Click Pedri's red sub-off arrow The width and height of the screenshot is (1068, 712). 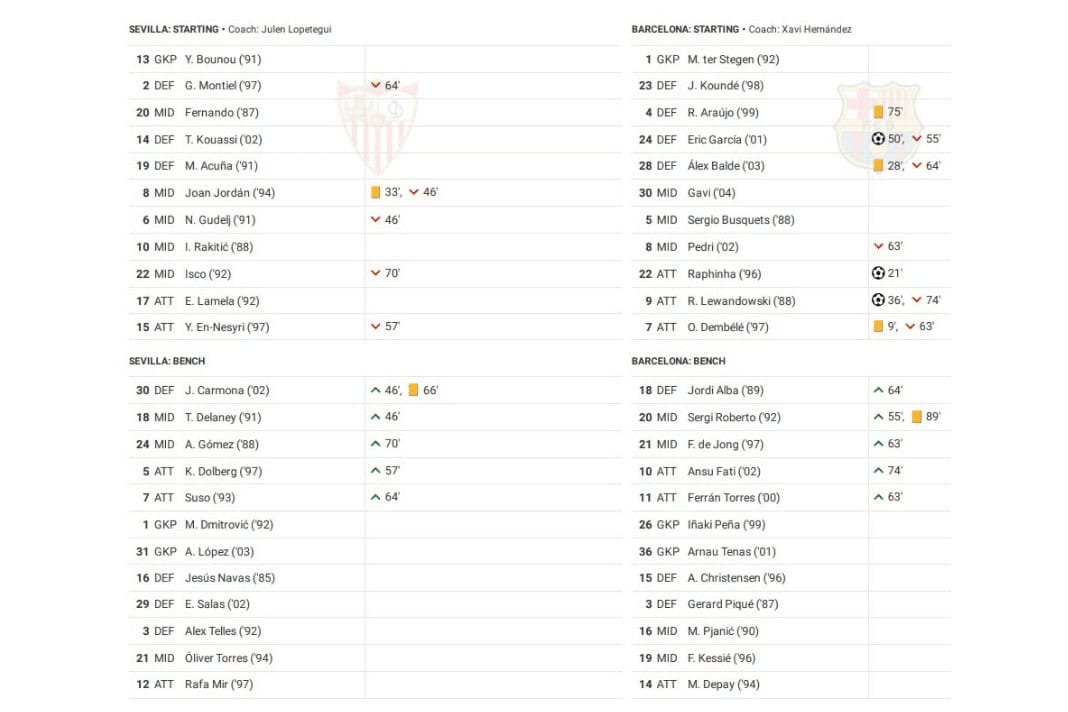coord(878,246)
